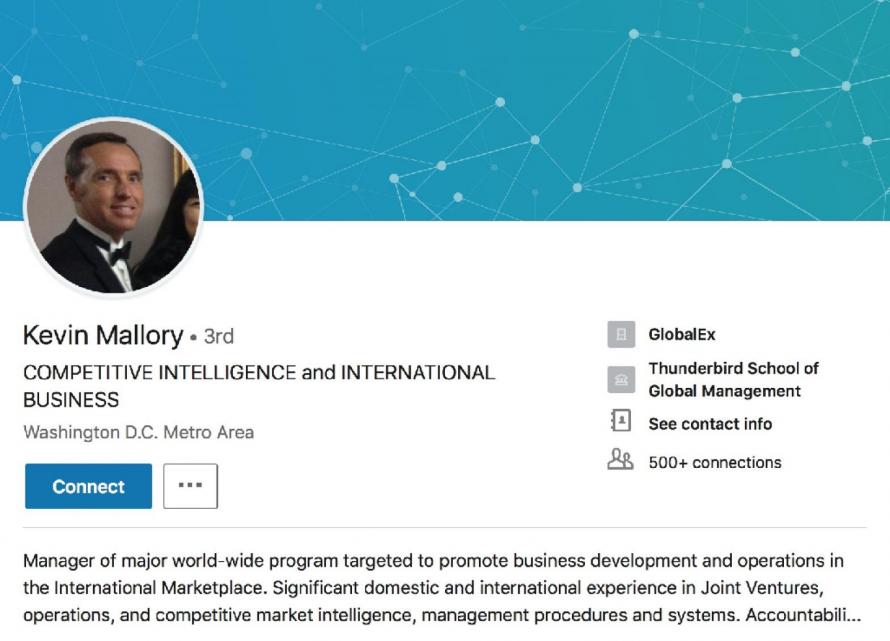The width and height of the screenshot is (890, 641).
Task: Click the Thunderbird School institution icon
Action: [620, 379]
